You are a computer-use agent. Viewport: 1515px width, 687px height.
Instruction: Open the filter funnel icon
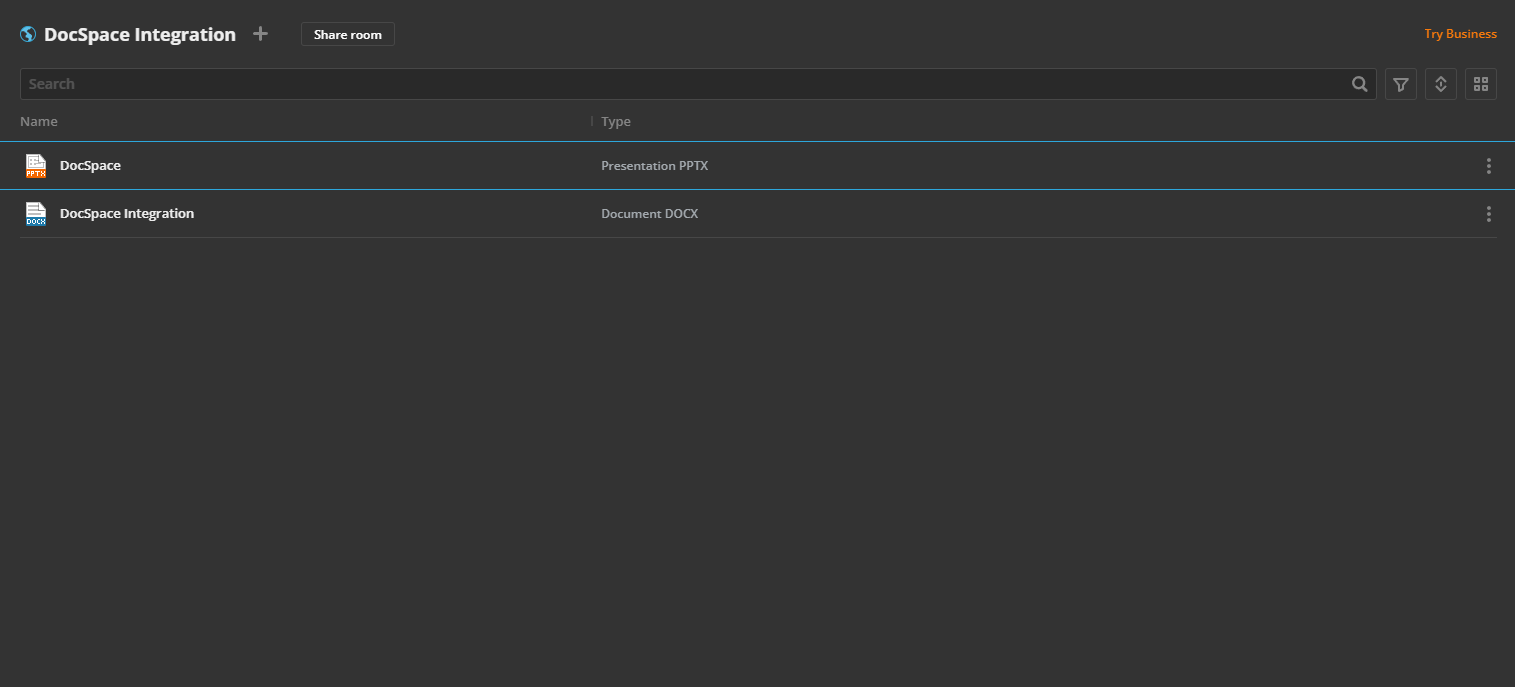tap(1401, 84)
